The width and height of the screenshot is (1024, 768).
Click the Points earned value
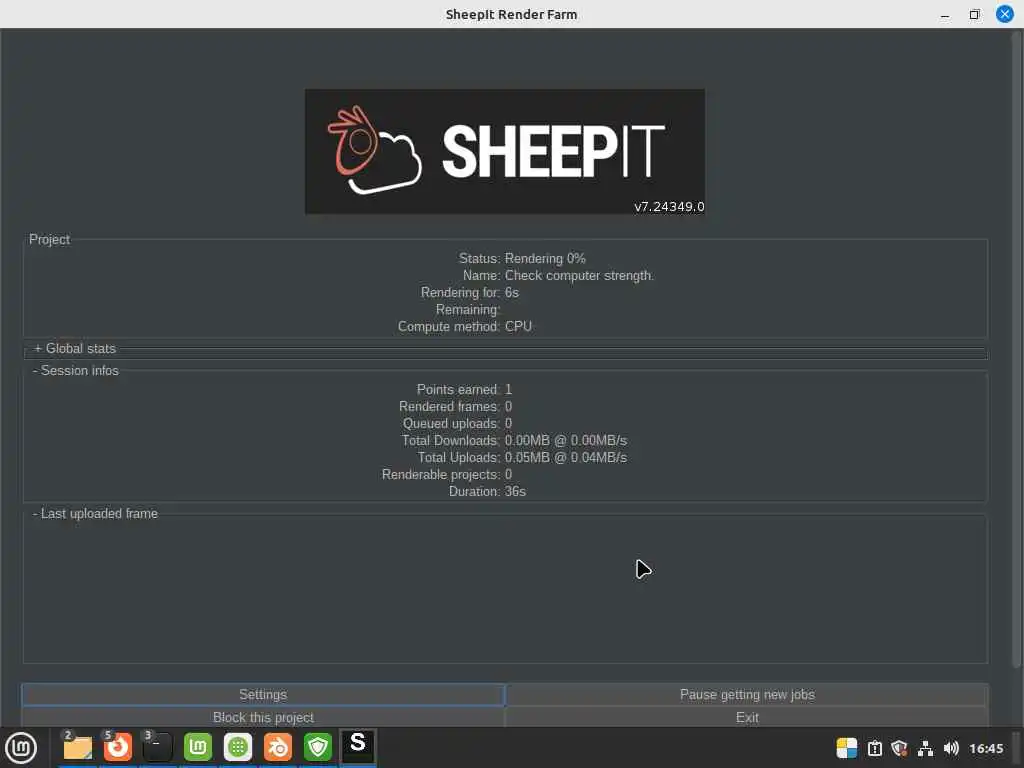click(x=509, y=390)
